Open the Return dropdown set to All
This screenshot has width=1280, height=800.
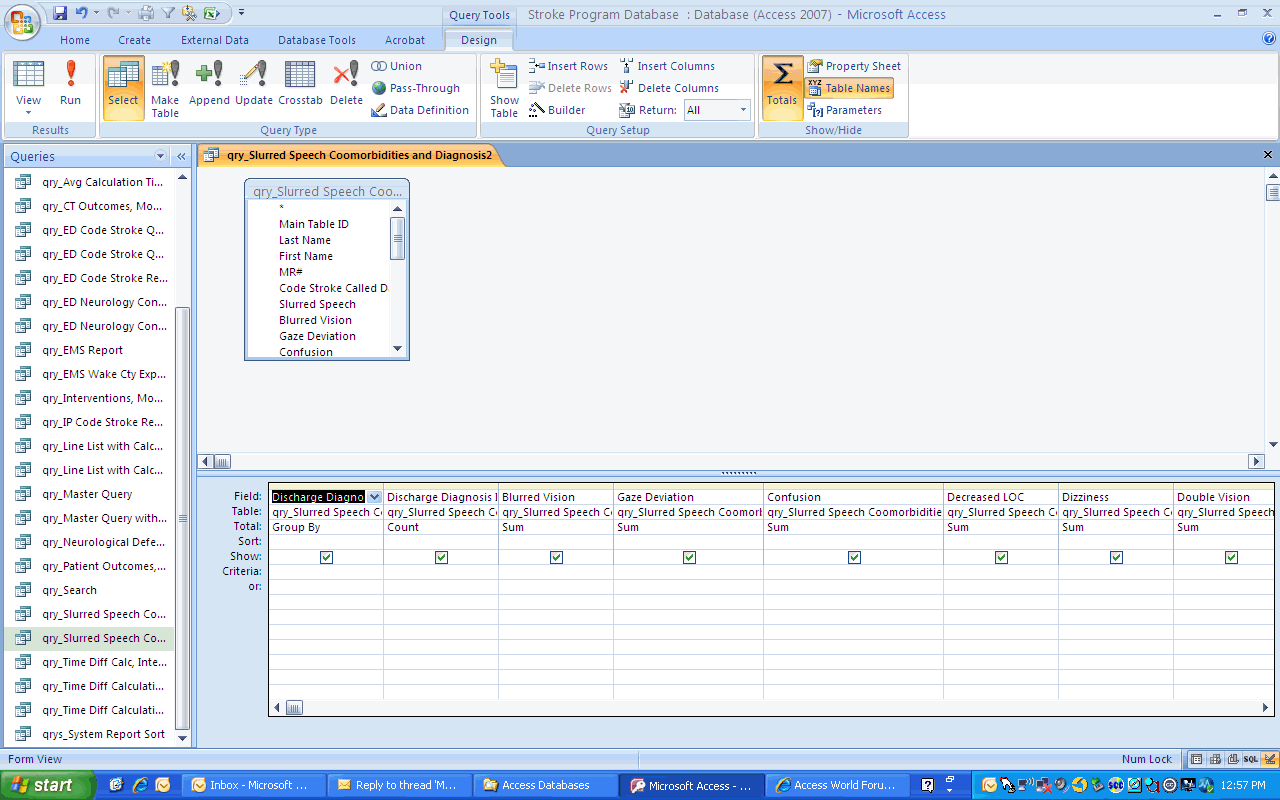(x=743, y=110)
